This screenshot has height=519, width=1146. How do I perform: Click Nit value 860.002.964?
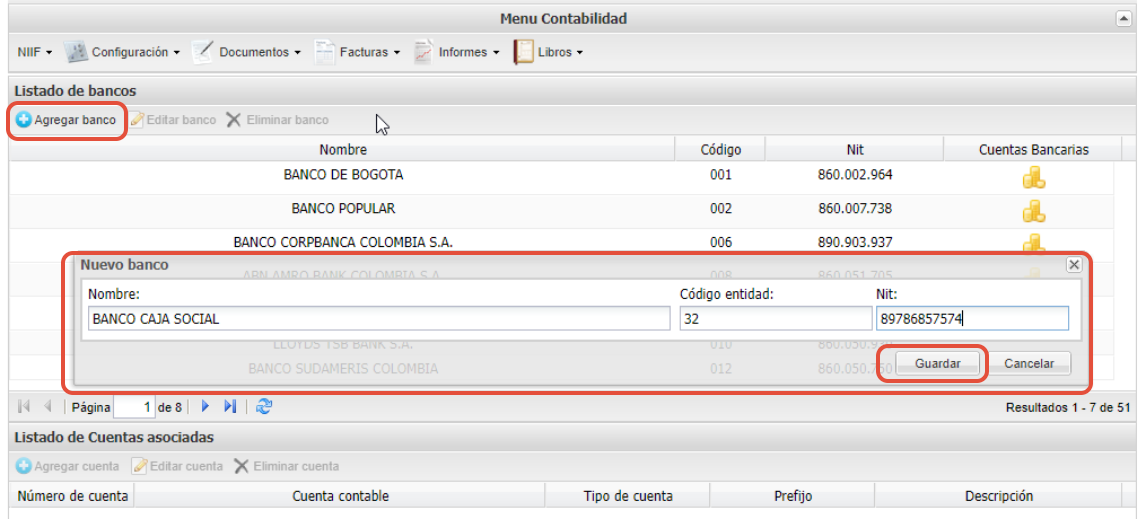pyautogui.click(x=855, y=175)
